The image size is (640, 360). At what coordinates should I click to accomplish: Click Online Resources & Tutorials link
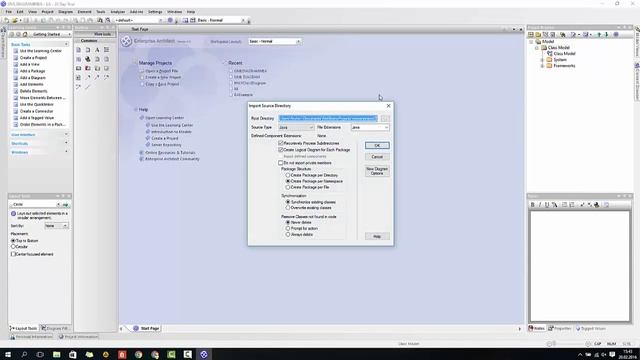pyautogui.click(x=170, y=153)
